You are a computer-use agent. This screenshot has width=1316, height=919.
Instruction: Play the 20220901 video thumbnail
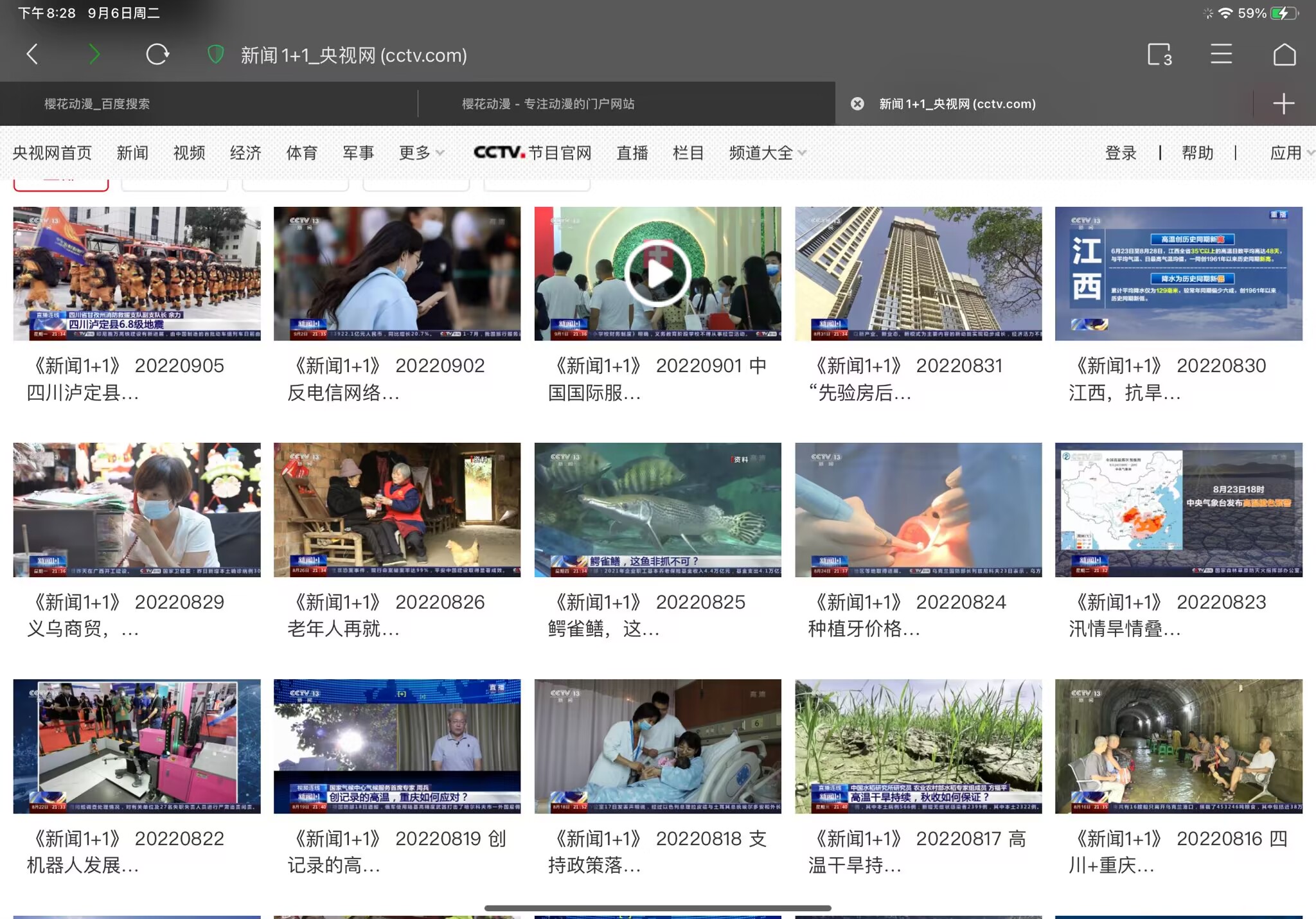click(657, 274)
